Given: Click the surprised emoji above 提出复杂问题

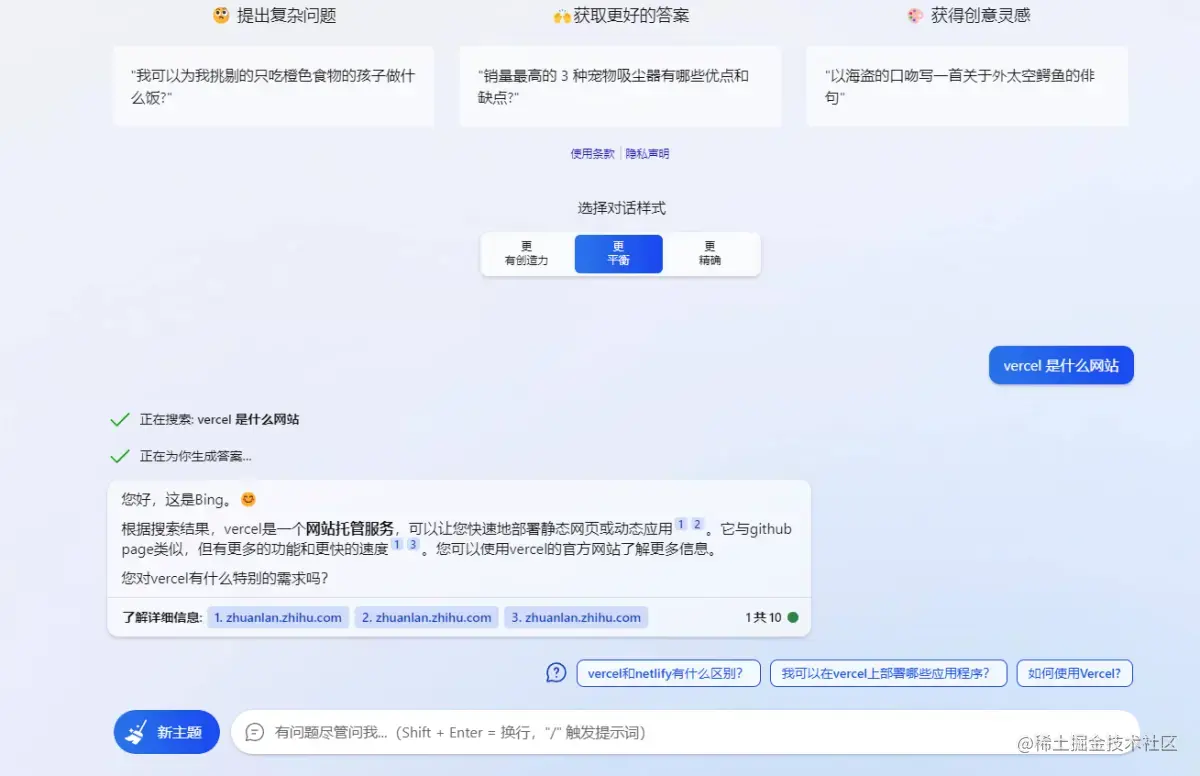Looking at the screenshot, I should point(221,15).
